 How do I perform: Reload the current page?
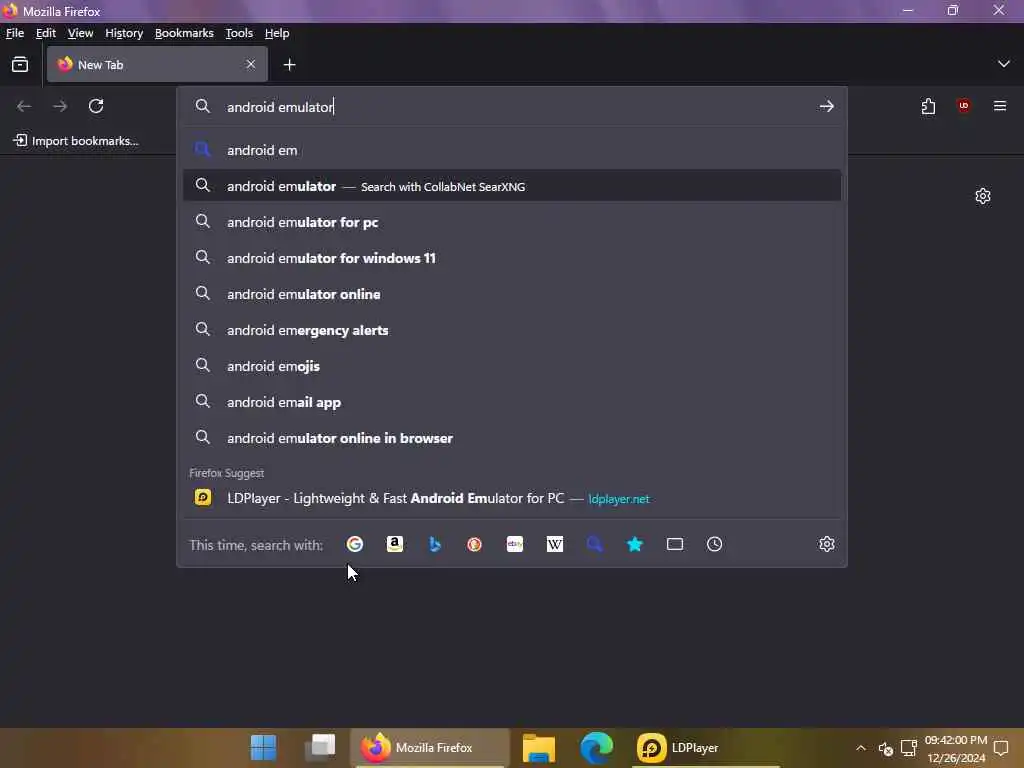[96, 106]
